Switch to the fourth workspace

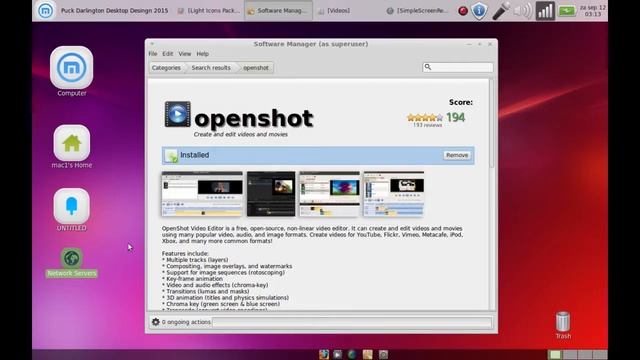coord(600,355)
